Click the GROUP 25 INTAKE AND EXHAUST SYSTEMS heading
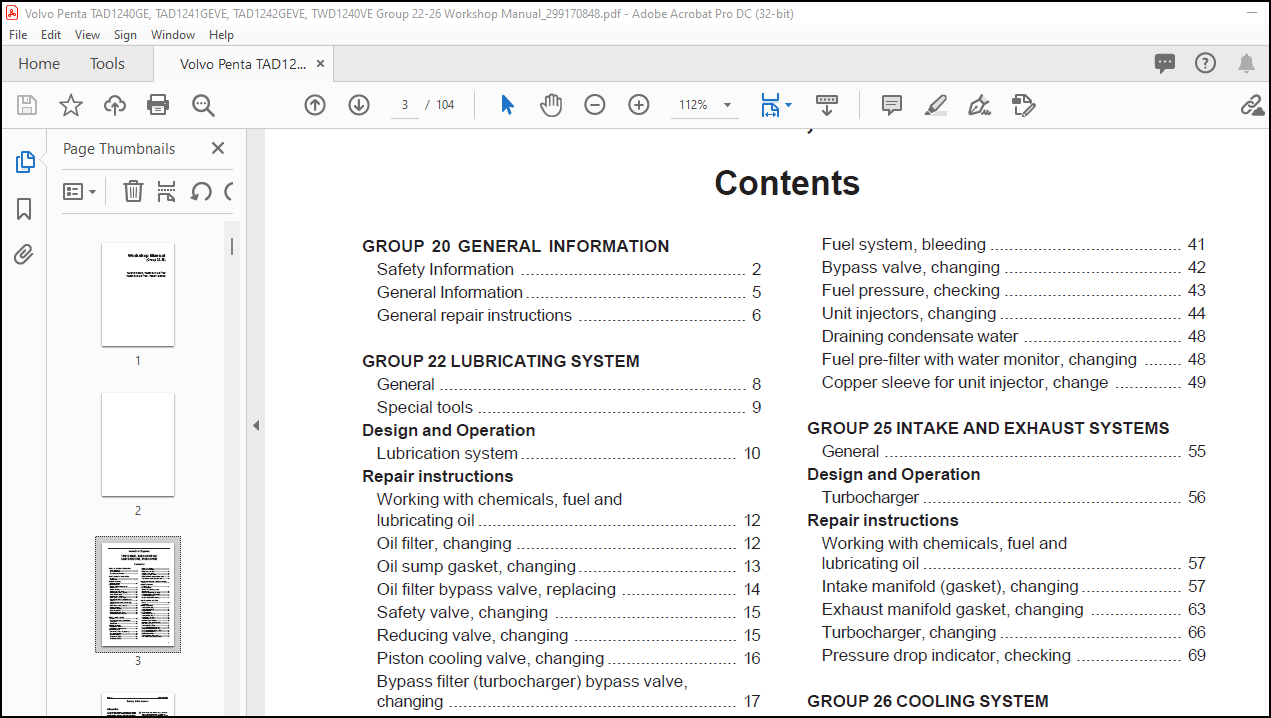 point(988,428)
